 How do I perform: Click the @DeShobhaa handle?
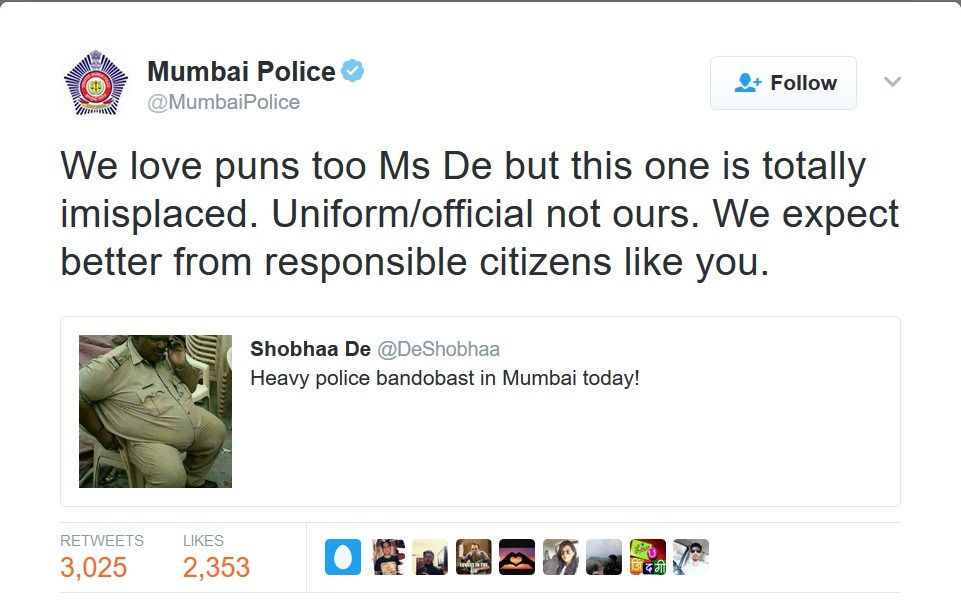pos(438,349)
